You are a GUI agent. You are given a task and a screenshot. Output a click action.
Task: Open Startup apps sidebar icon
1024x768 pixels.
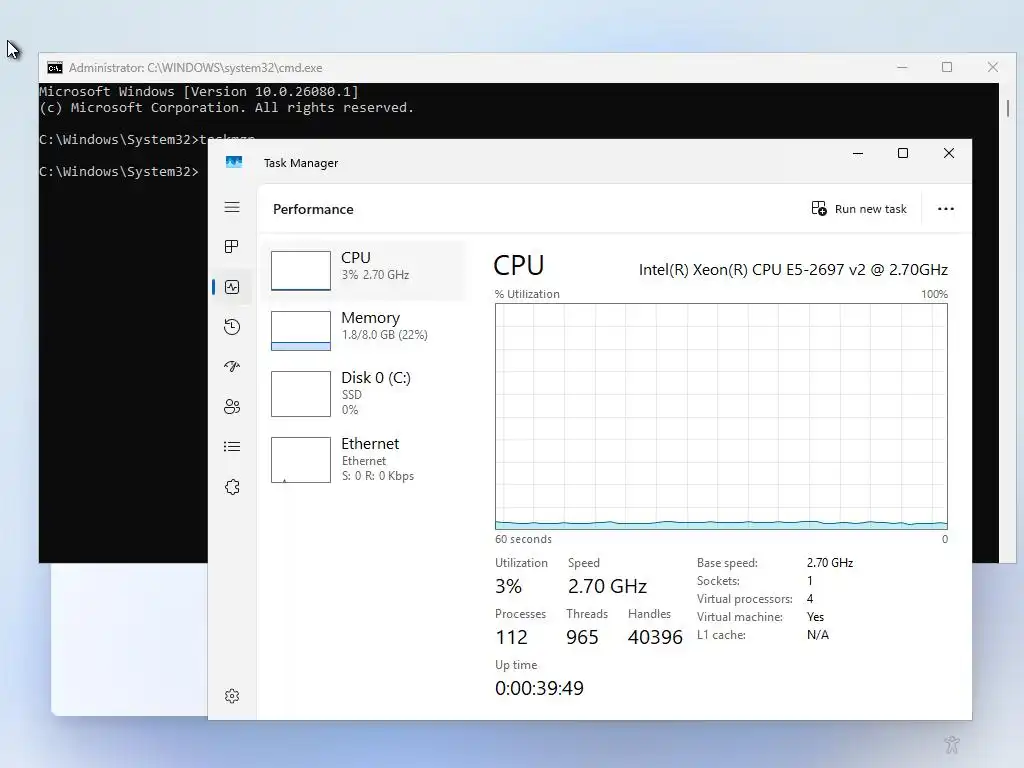232,366
